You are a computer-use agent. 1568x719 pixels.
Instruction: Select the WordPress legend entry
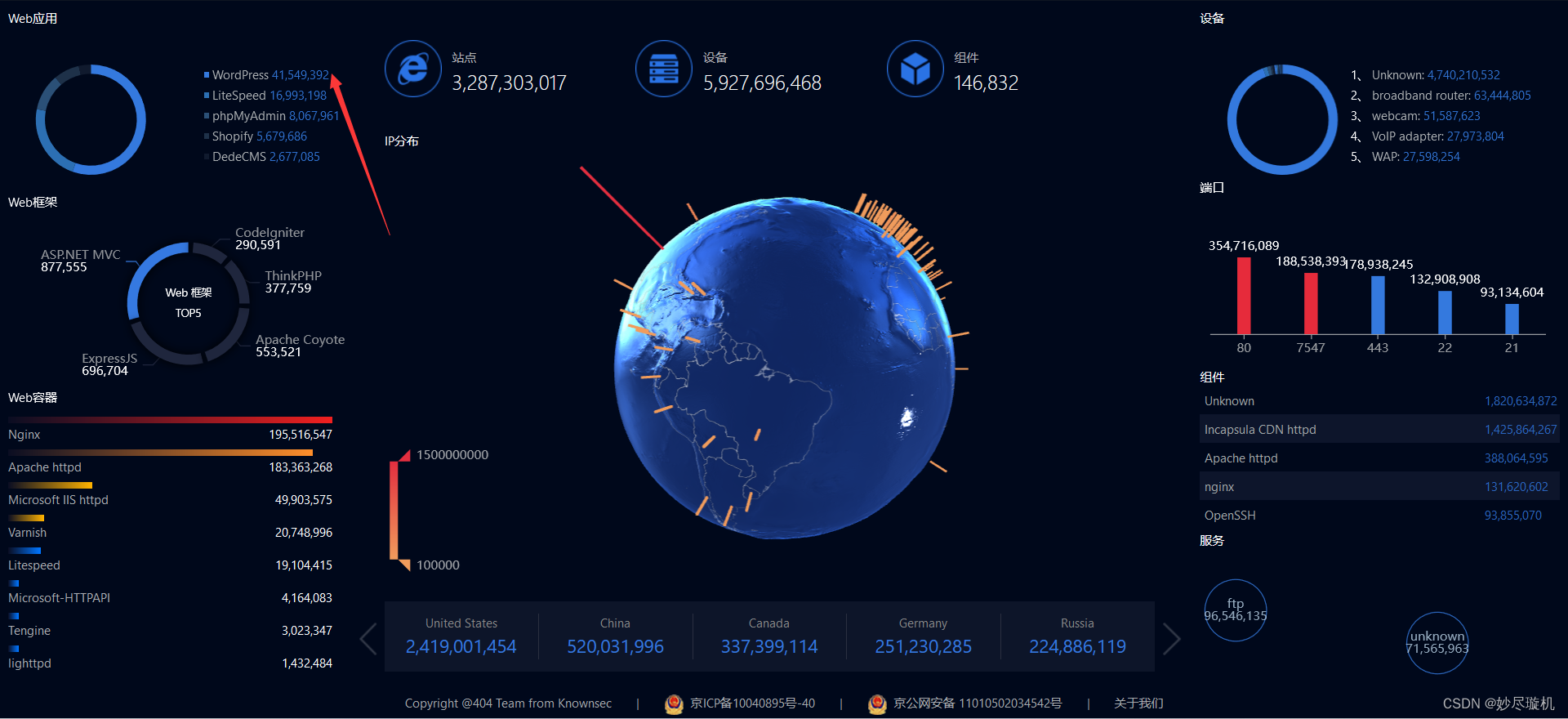click(x=266, y=75)
